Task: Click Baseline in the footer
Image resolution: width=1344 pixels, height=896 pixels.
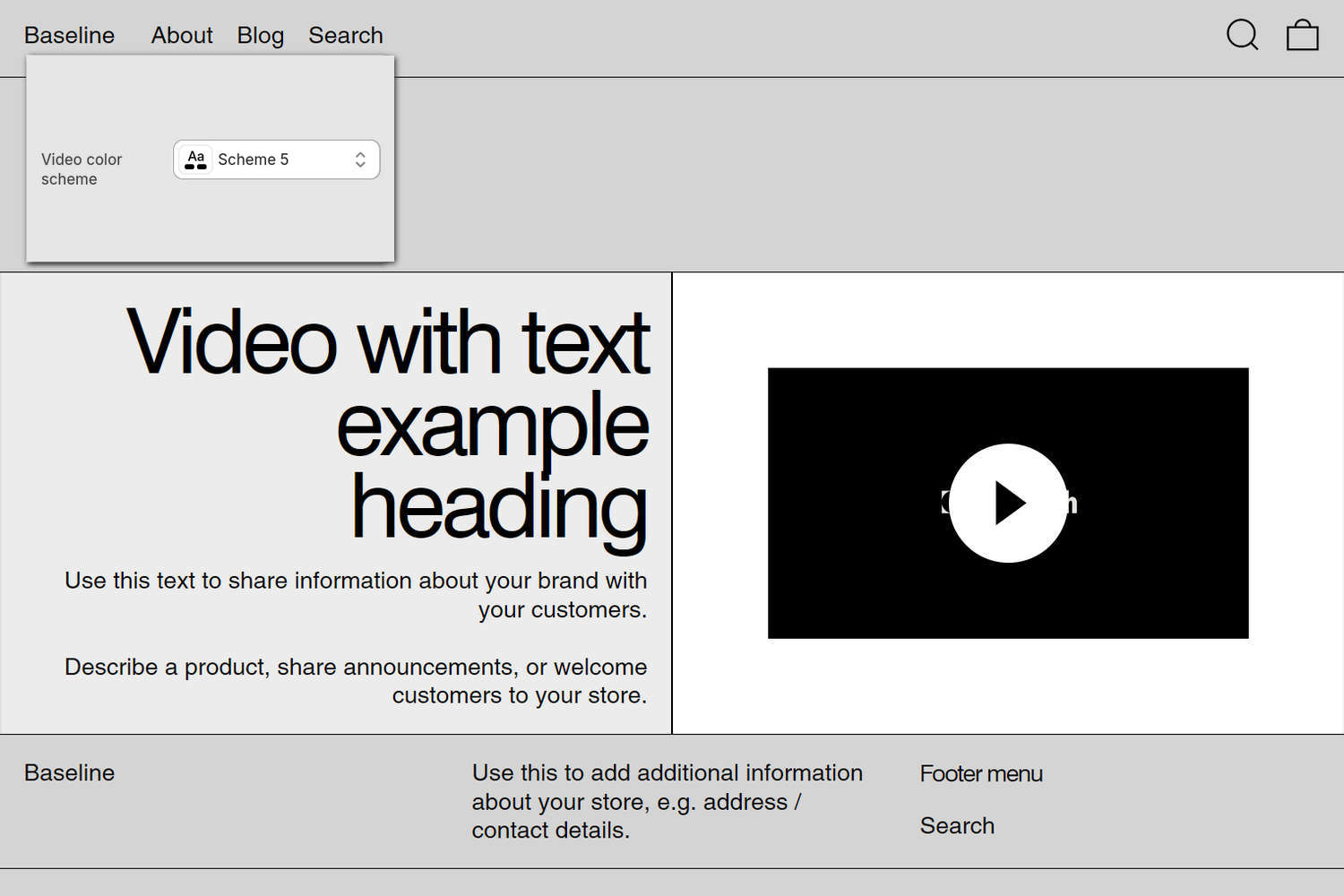Action: 69,772
